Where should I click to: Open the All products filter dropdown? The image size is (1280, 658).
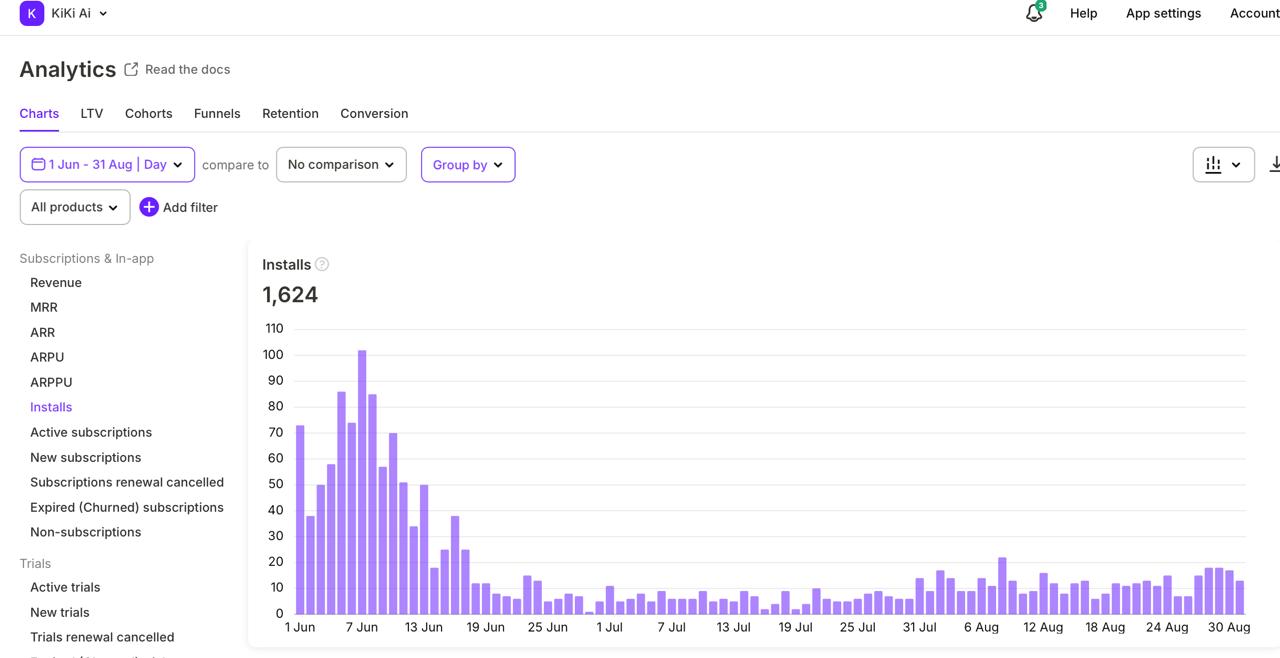pos(75,207)
